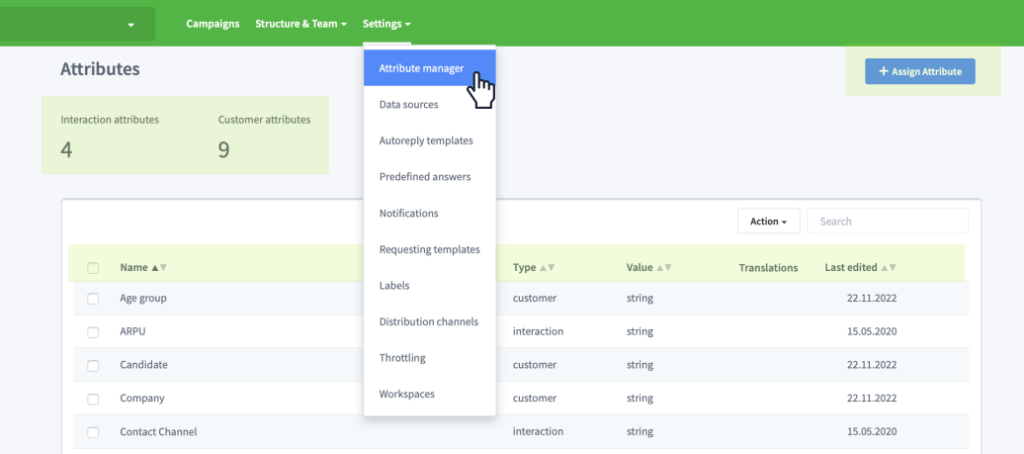This screenshot has height=454, width=1024.
Task: Open the Campaigns page
Action: pyautogui.click(x=212, y=24)
